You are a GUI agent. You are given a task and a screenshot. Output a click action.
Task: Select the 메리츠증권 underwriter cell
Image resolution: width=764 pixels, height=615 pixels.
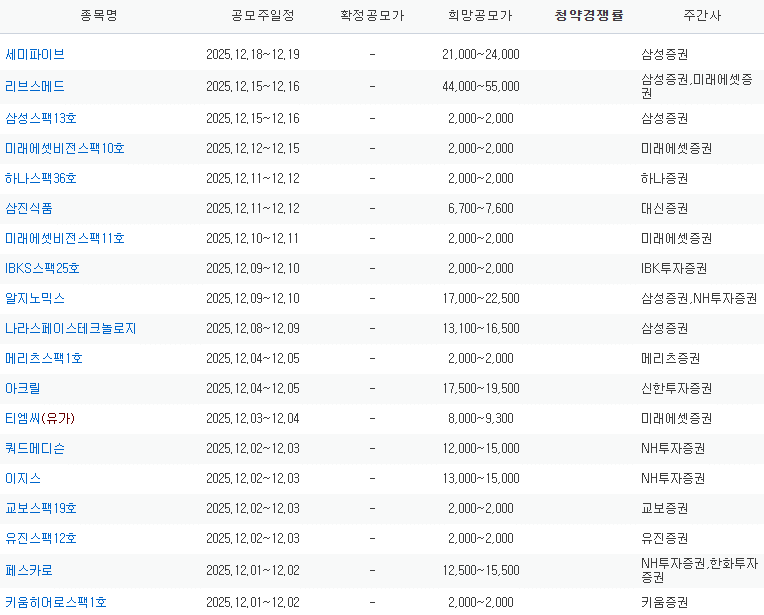(x=670, y=359)
